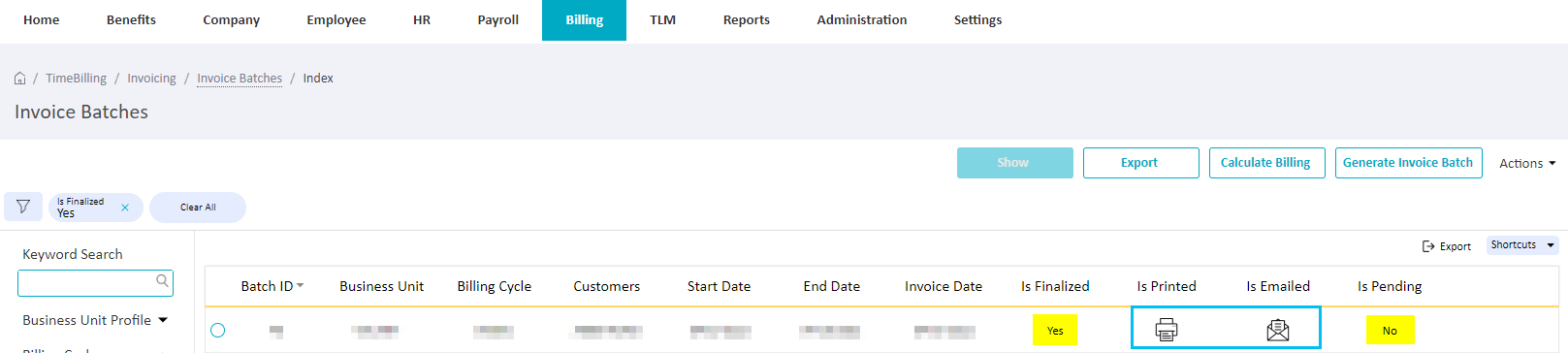Open Invoice Batches breadcrumb link
The width and height of the screenshot is (1568, 353).
coord(240,79)
